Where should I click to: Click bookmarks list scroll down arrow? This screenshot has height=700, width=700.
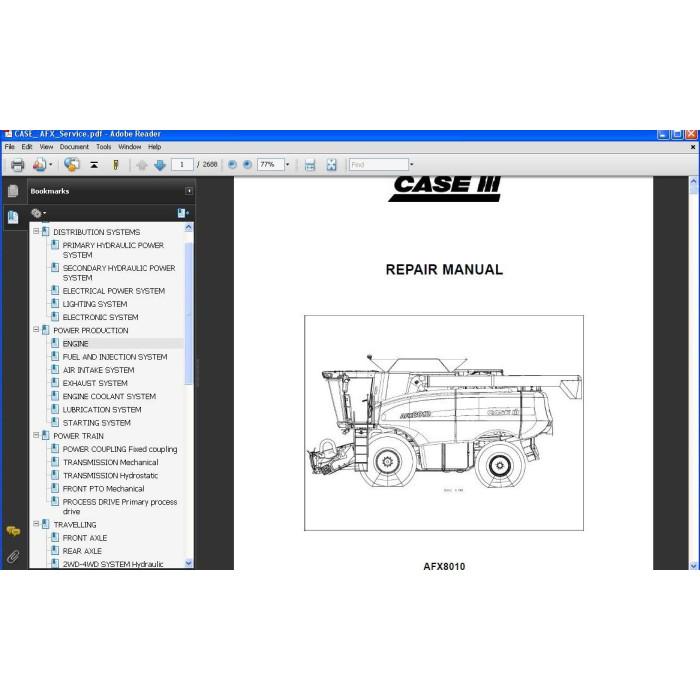tap(188, 563)
